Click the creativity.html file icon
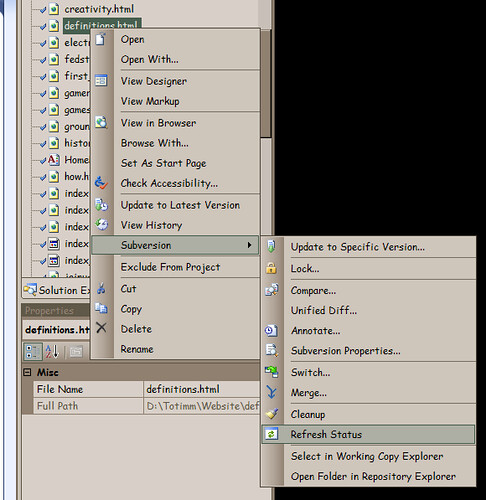Viewport: 486px width, 500px height. (54, 9)
